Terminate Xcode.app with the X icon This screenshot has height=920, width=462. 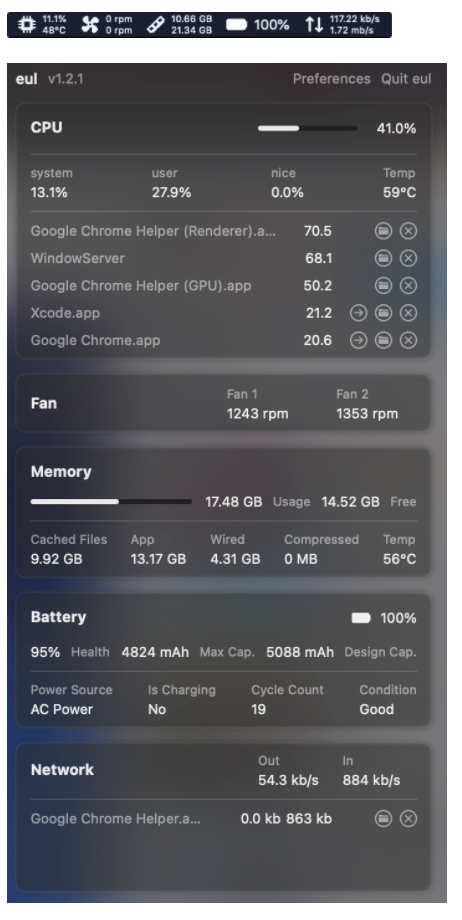point(408,313)
